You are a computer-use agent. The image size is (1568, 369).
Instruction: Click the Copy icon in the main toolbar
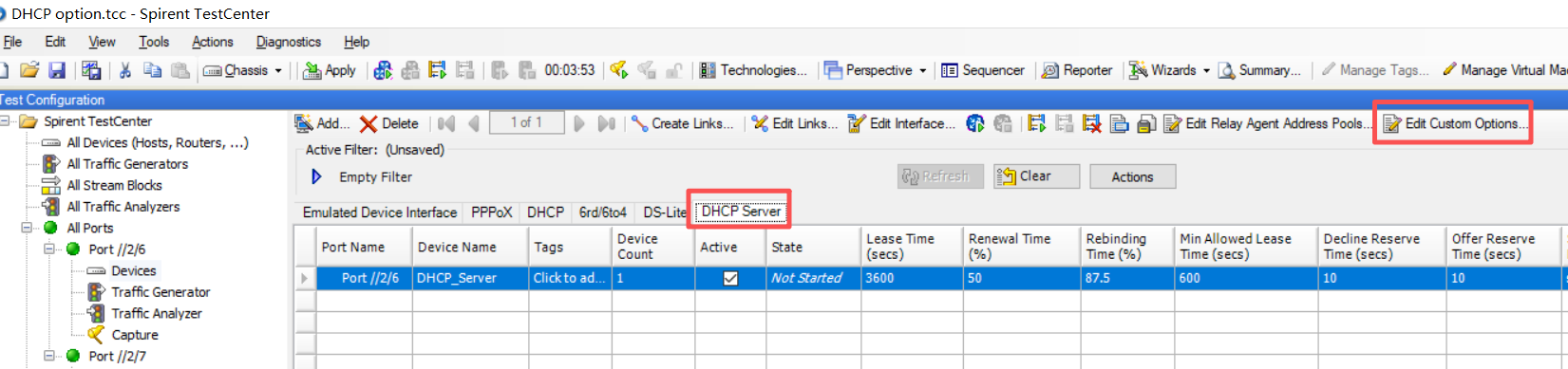pos(152,70)
